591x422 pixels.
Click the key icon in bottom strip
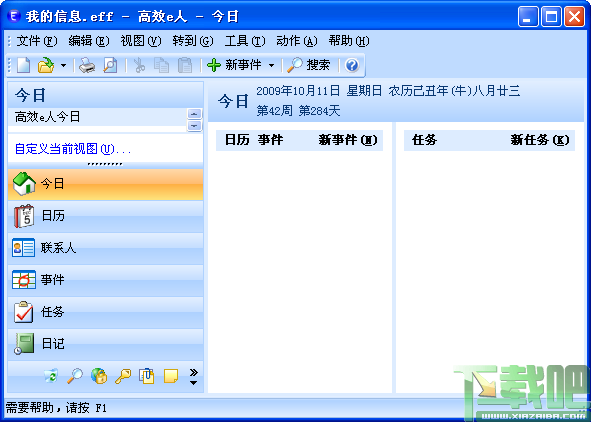click(123, 376)
